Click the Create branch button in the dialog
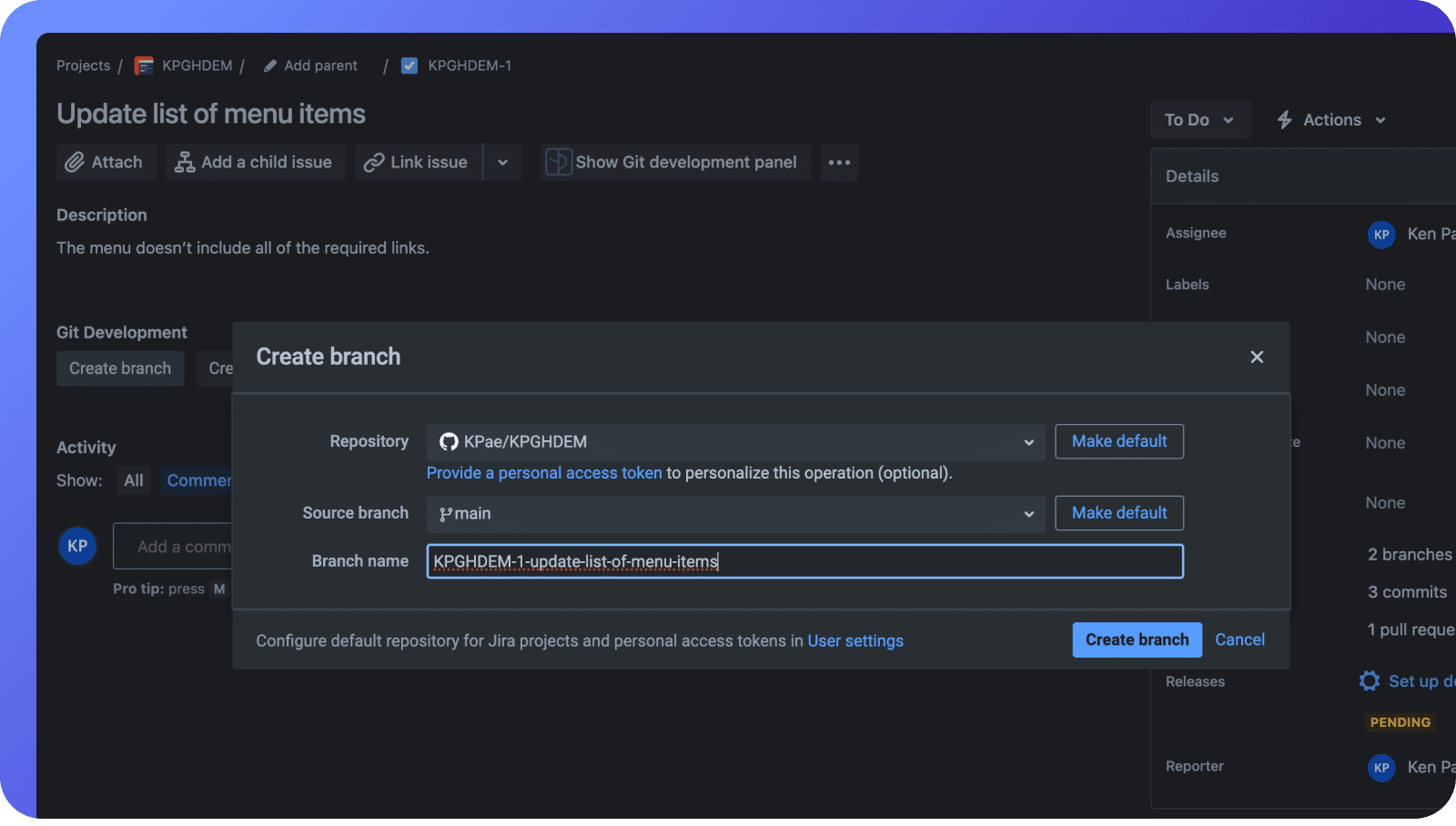This screenshot has height=826, width=1456. click(x=1137, y=640)
